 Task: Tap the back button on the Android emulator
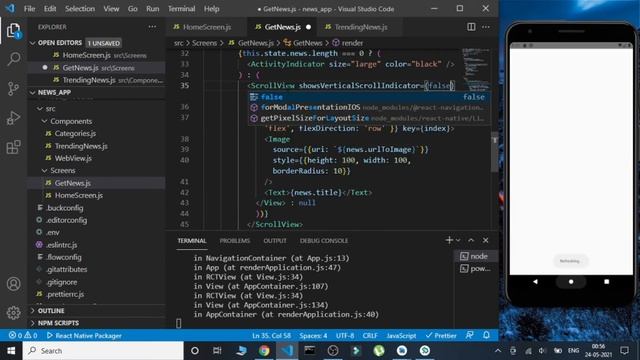click(535, 282)
